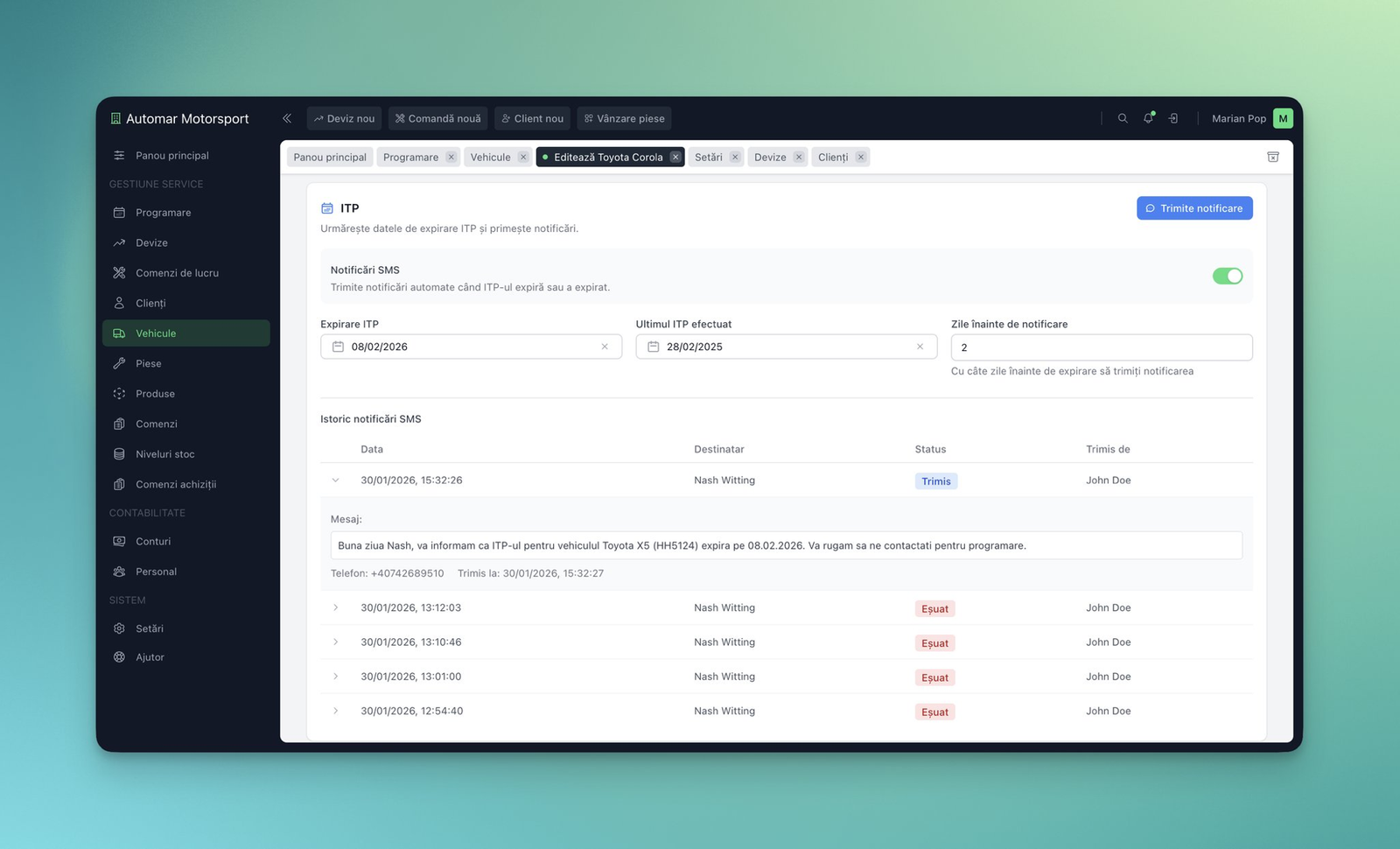Click the archive icon beside the tabs

point(1273,157)
